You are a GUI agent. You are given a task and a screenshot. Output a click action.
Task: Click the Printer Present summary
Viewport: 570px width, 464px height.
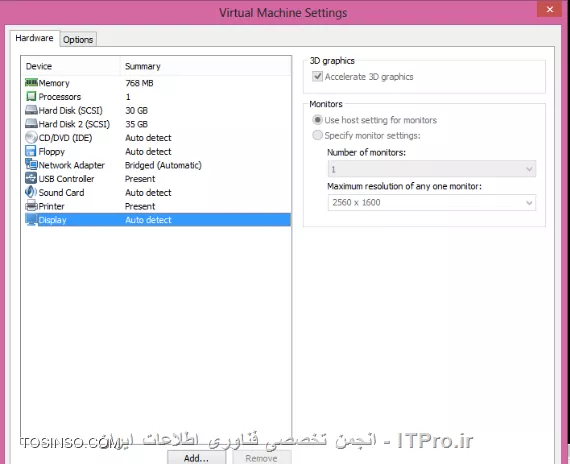(140, 206)
